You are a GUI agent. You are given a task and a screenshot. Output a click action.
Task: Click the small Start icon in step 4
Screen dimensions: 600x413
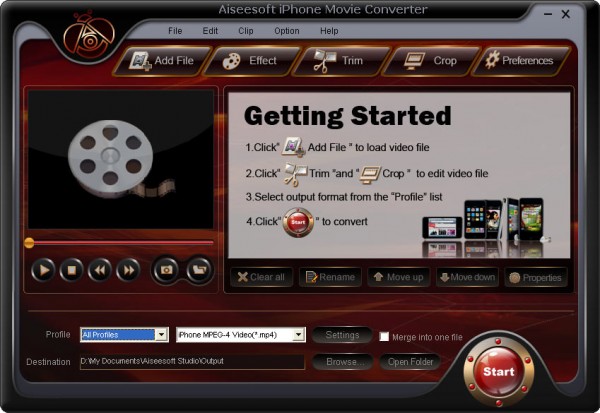(x=298, y=222)
